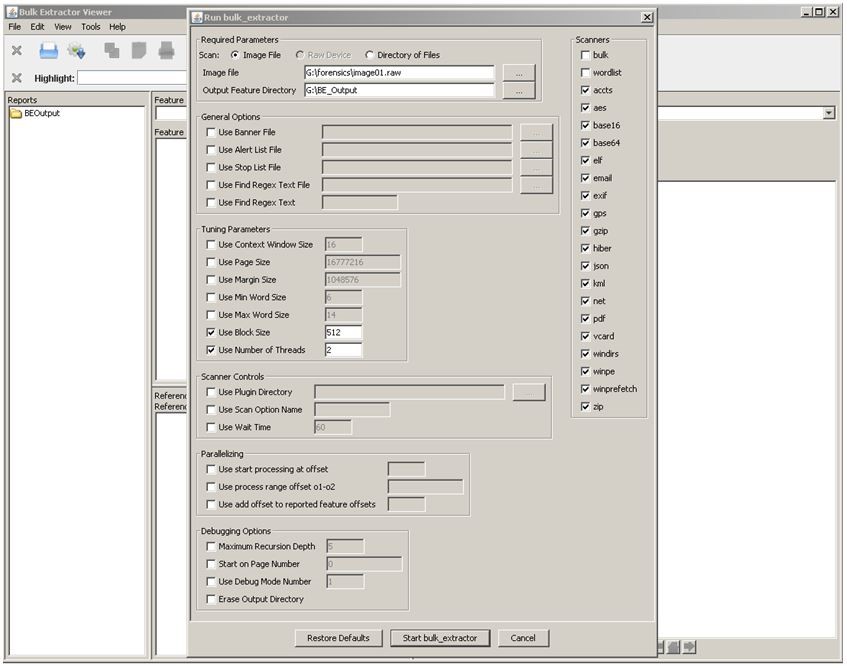Enable the wordlist scanner checkbox
Screen dimensions: 847x669
[585, 73]
